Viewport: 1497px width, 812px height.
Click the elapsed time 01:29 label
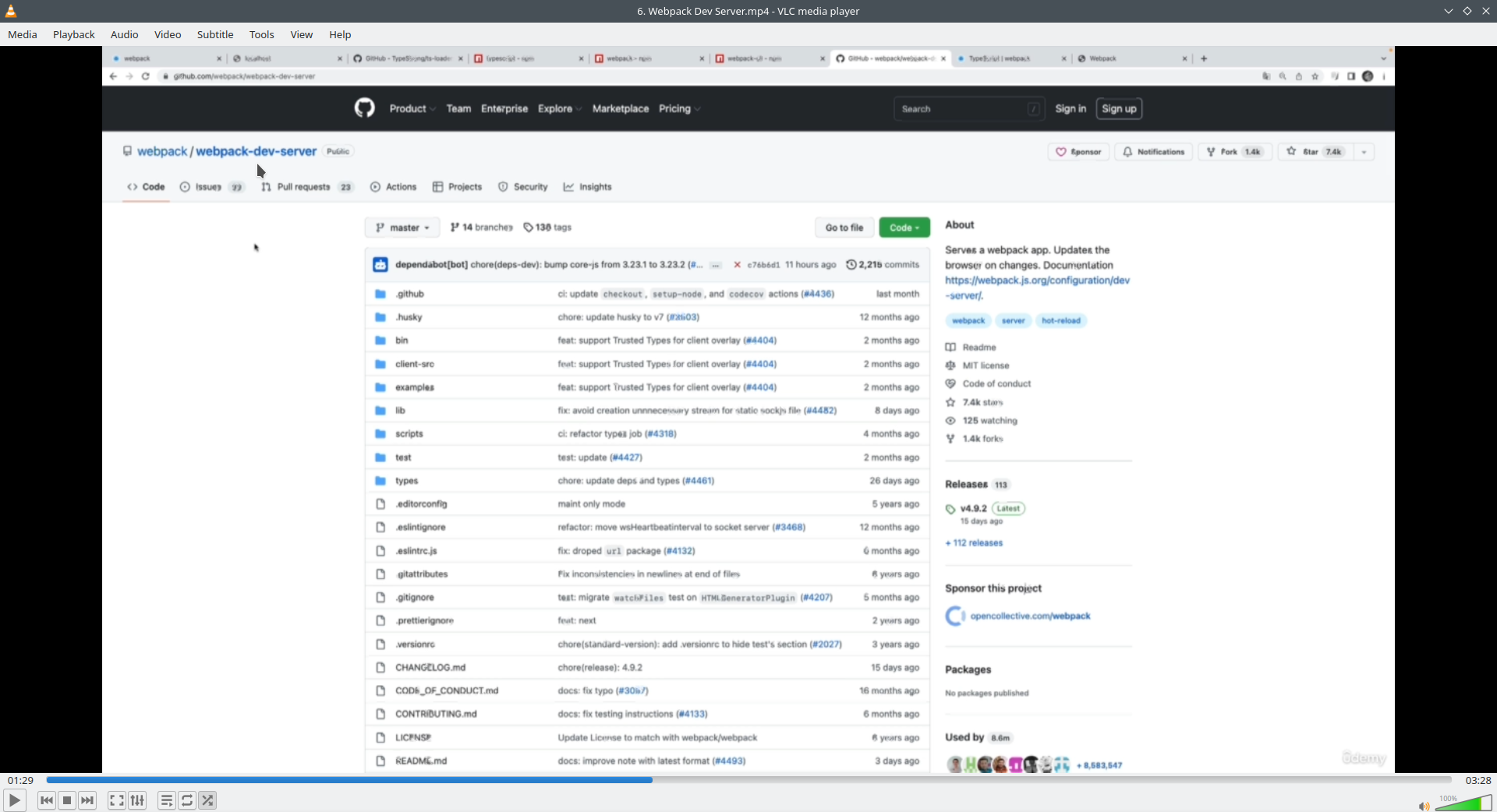[x=21, y=780]
